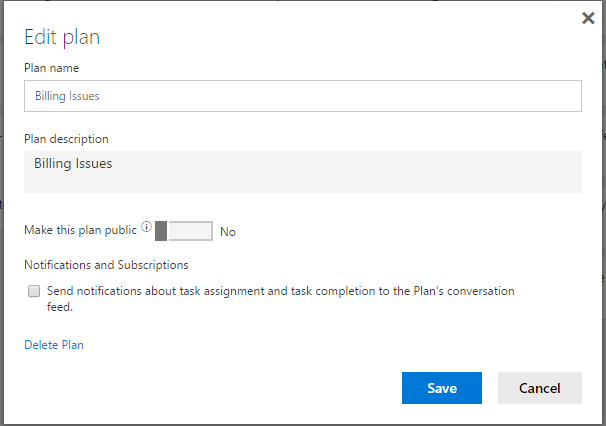Click the "Edit plan" dialog title
The height and width of the screenshot is (426, 606).
point(62,38)
